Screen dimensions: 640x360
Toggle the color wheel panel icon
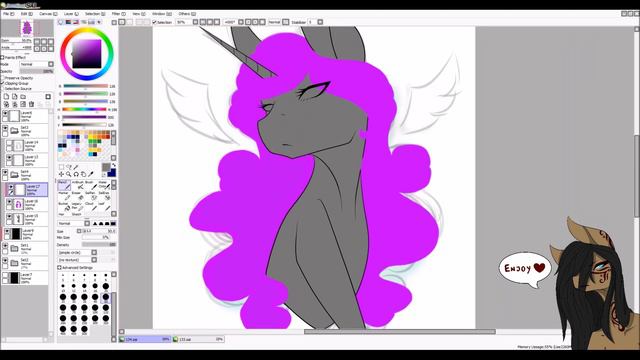(61, 22)
